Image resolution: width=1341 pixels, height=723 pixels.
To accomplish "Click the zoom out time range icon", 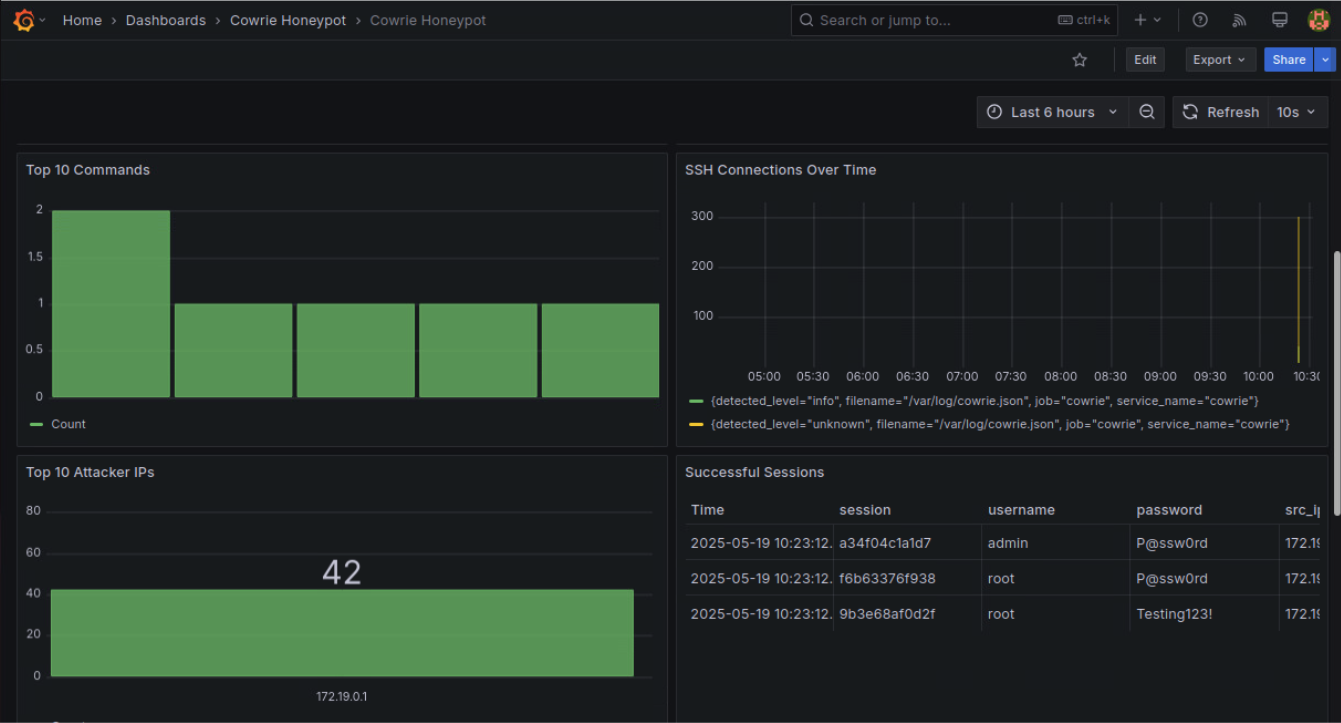I will 1147,112.
